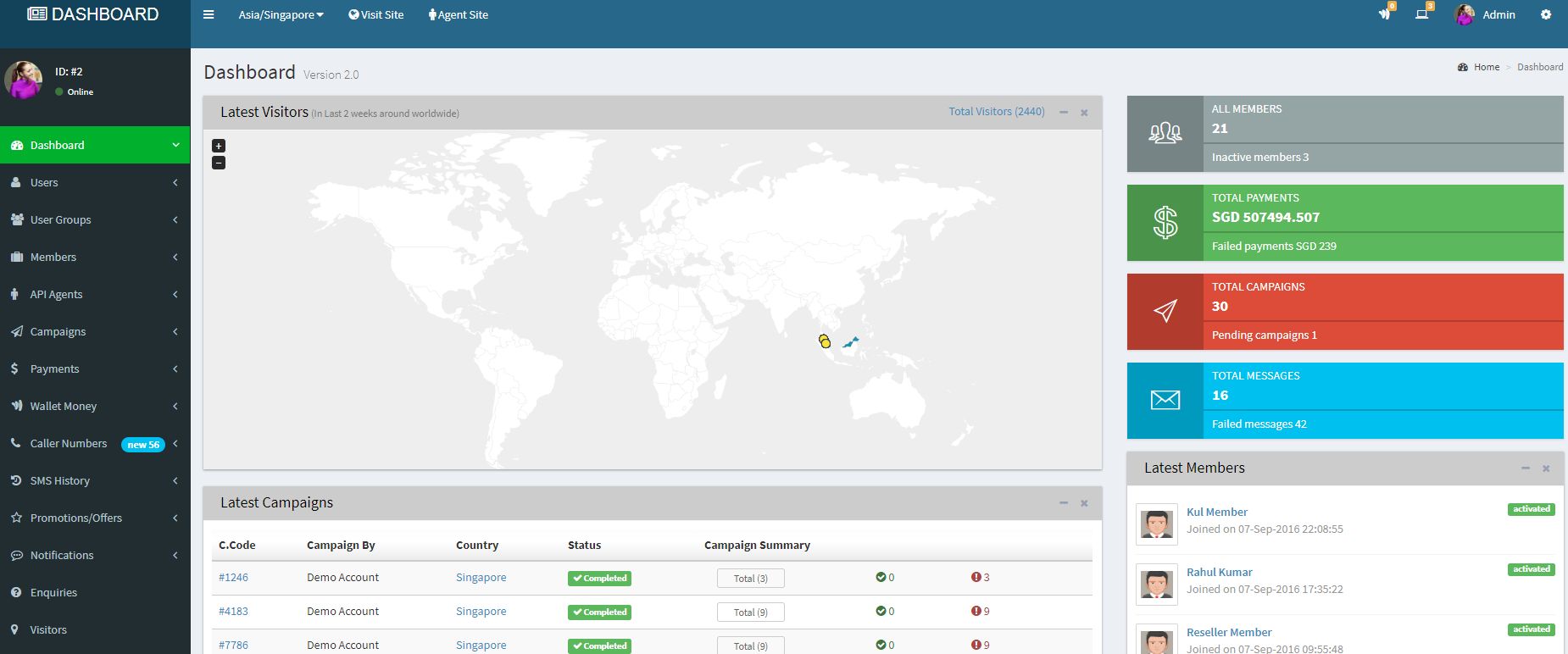
Task: Click the wallet notification icon in header
Action: [1384, 14]
